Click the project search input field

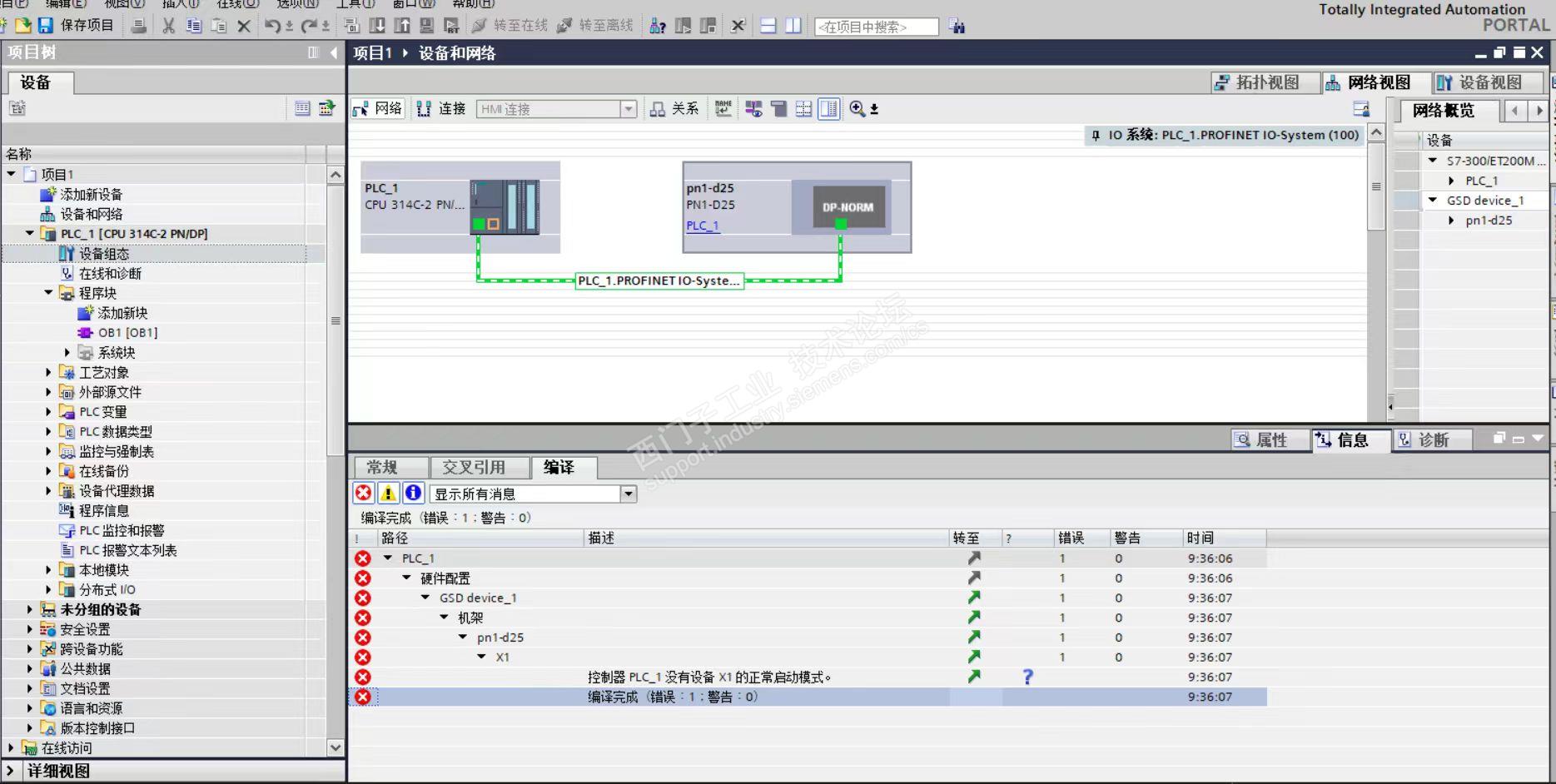[x=876, y=27]
